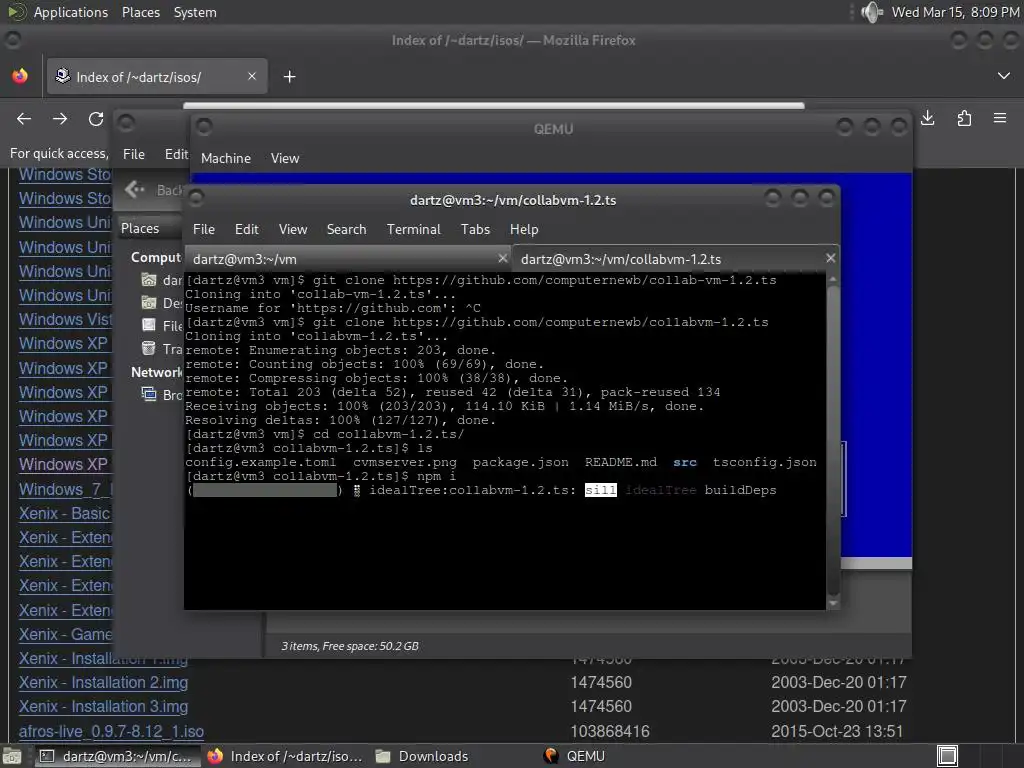Open 'Windows_7_' link in Firefox
Viewport: 1024px width, 768px height.
(x=65, y=489)
